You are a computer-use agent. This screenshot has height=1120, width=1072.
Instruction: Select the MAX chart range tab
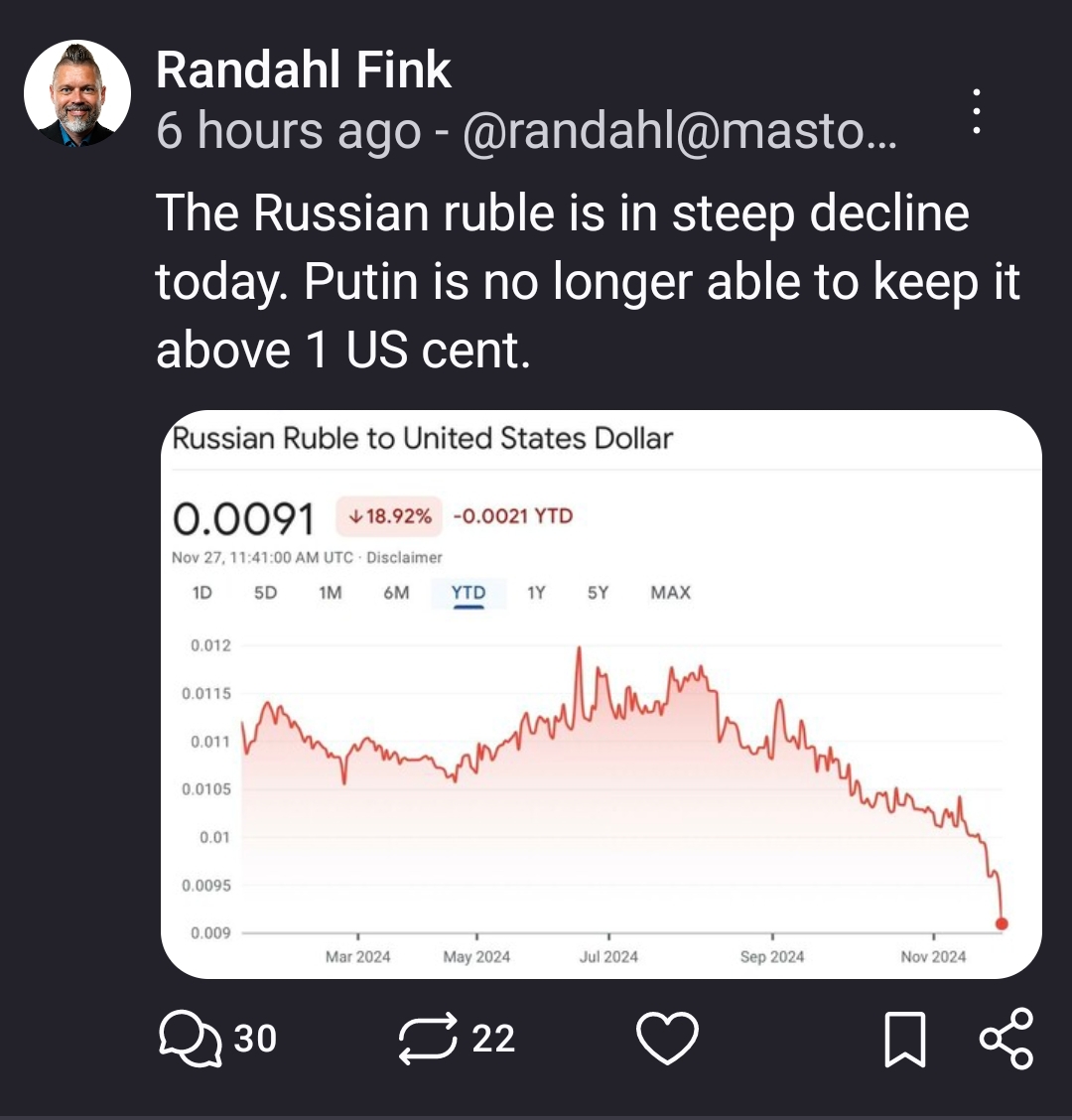[670, 593]
